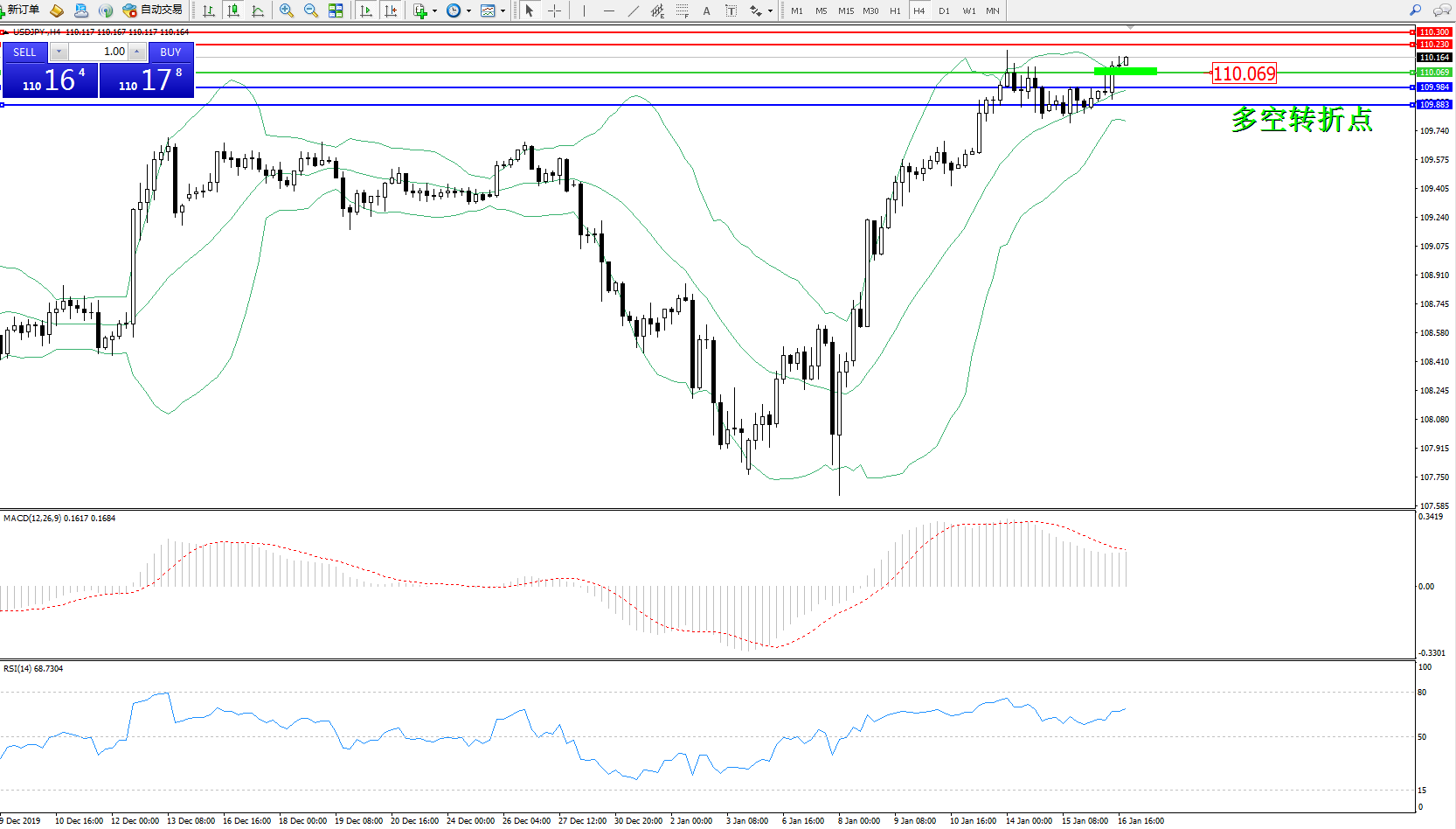Click the SELL button
Image resolution: width=1456 pixels, height=829 pixels.
click(24, 52)
